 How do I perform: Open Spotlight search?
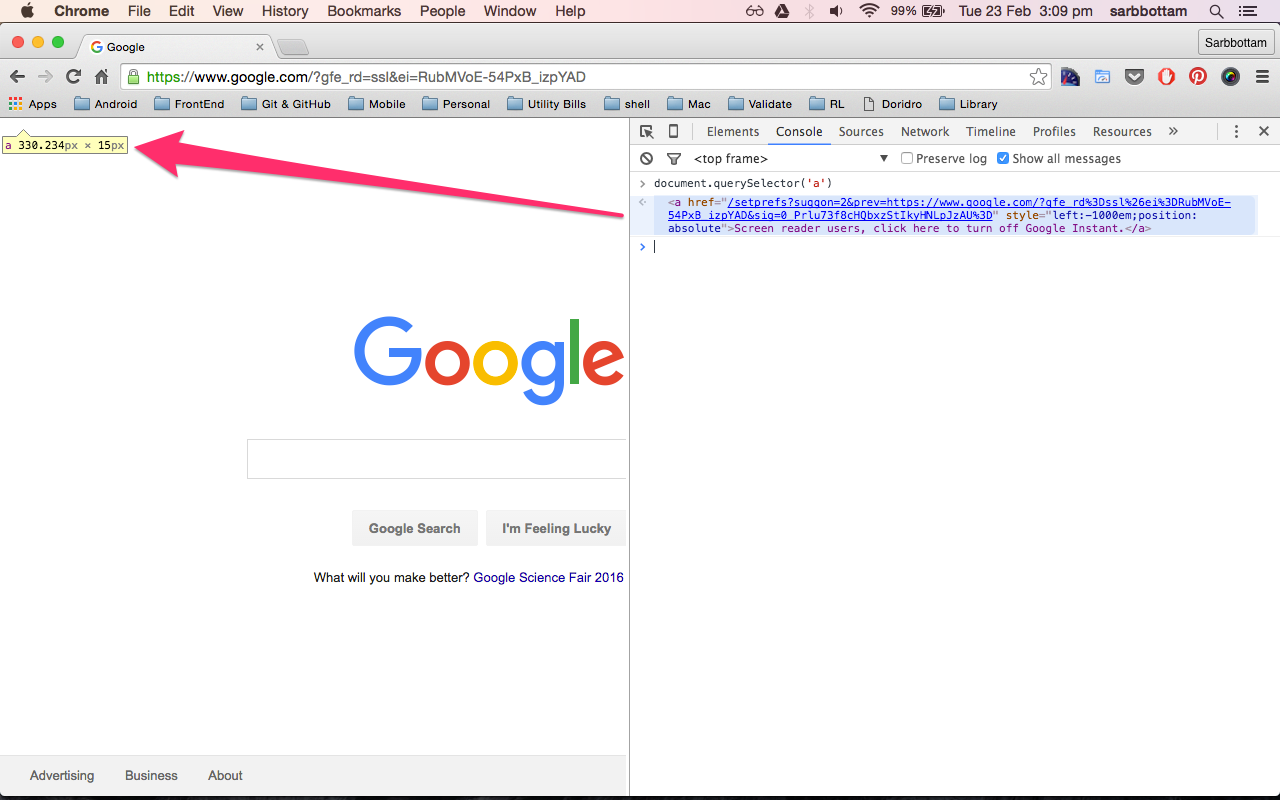1216,11
